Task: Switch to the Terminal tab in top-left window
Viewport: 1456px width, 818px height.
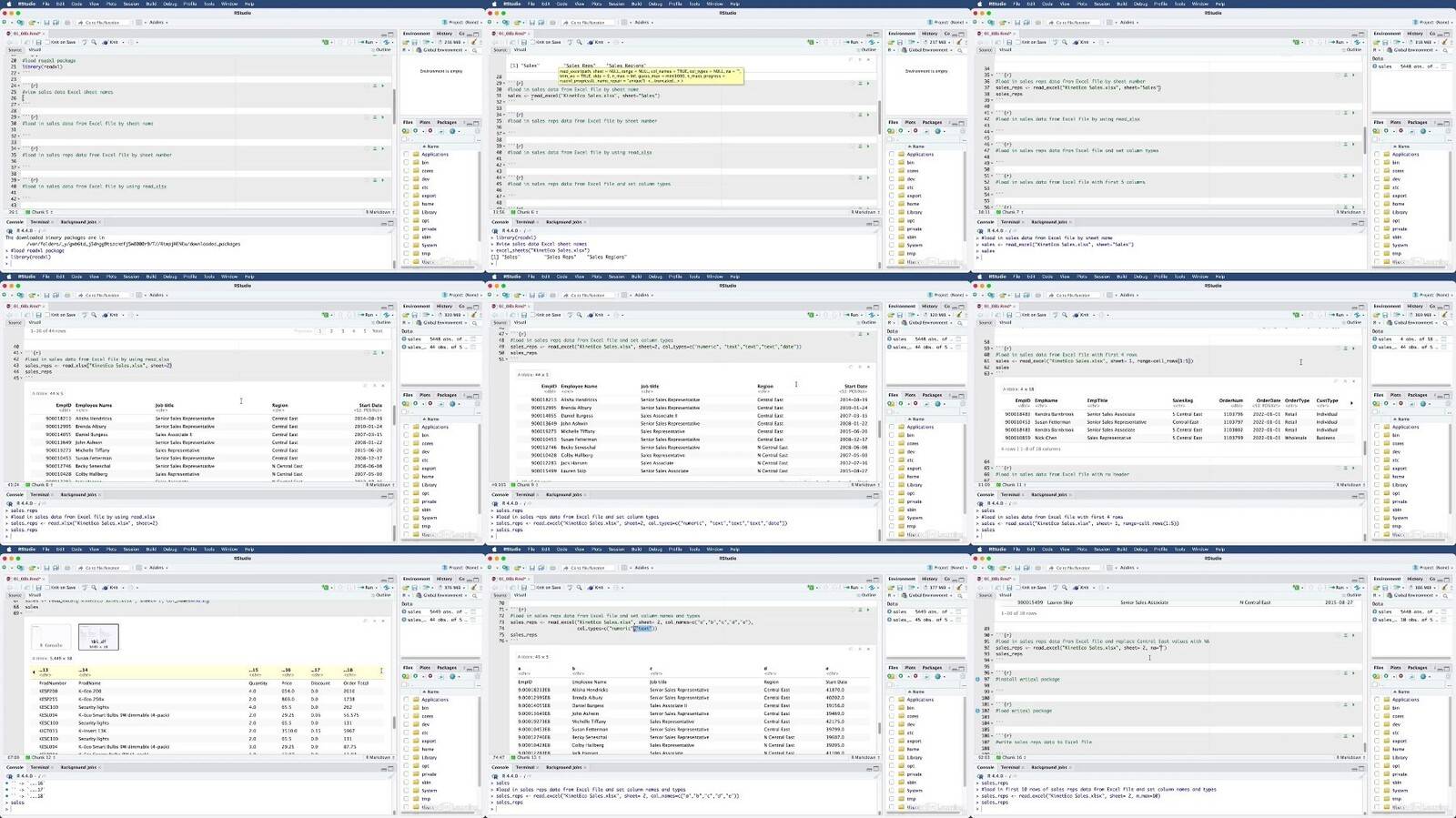Action: coord(40,221)
